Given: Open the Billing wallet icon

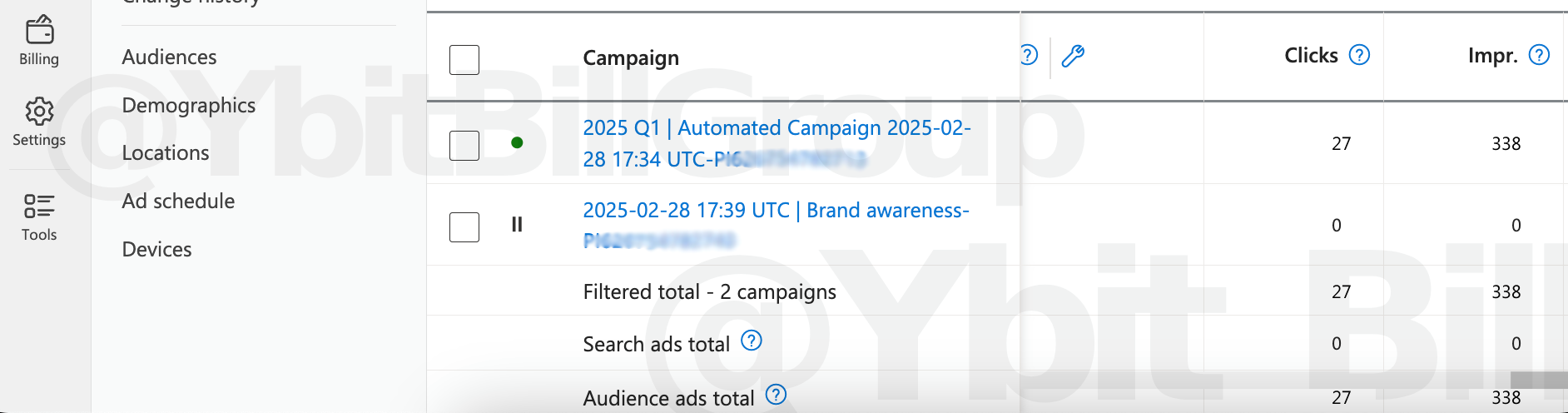Looking at the screenshot, I should [39, 31].
